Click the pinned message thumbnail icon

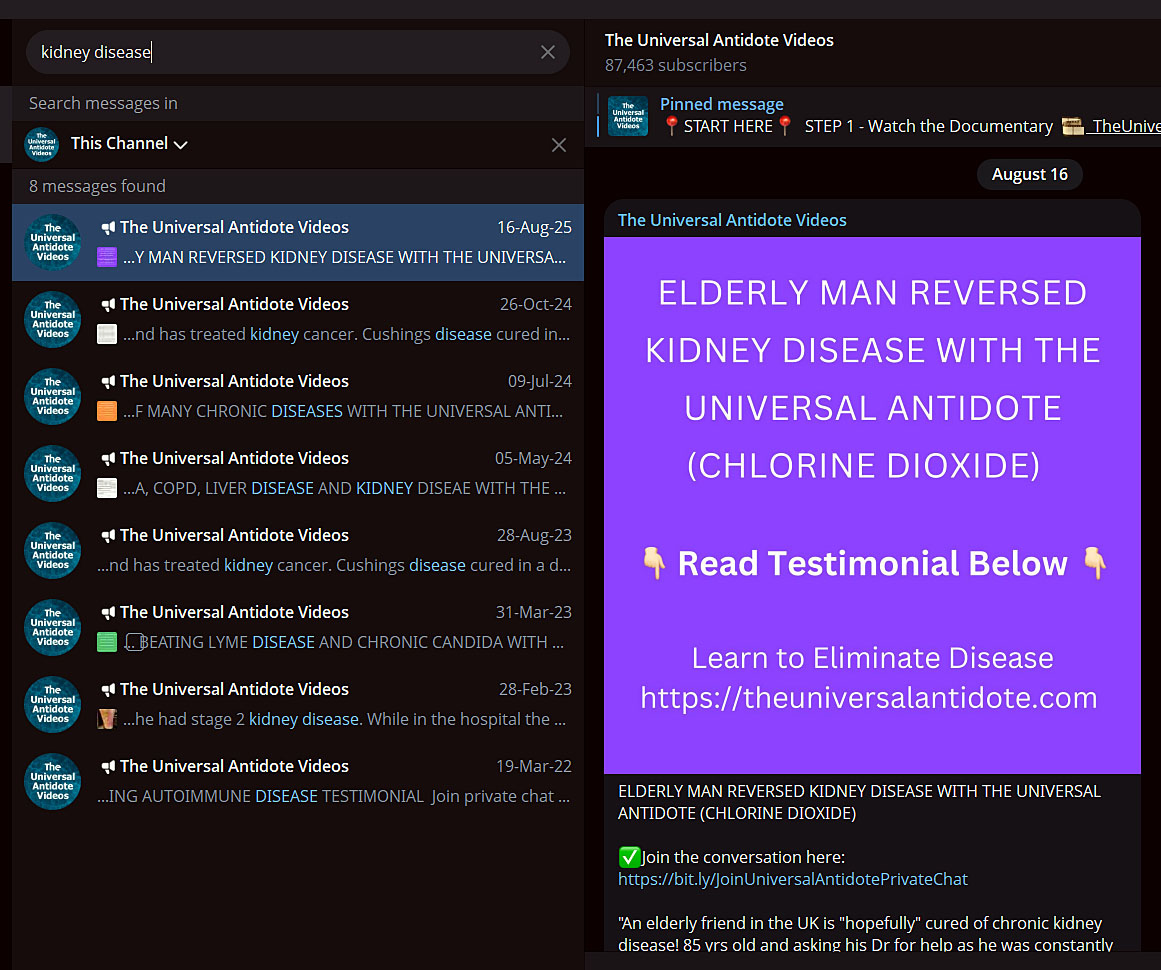(628, 115)
